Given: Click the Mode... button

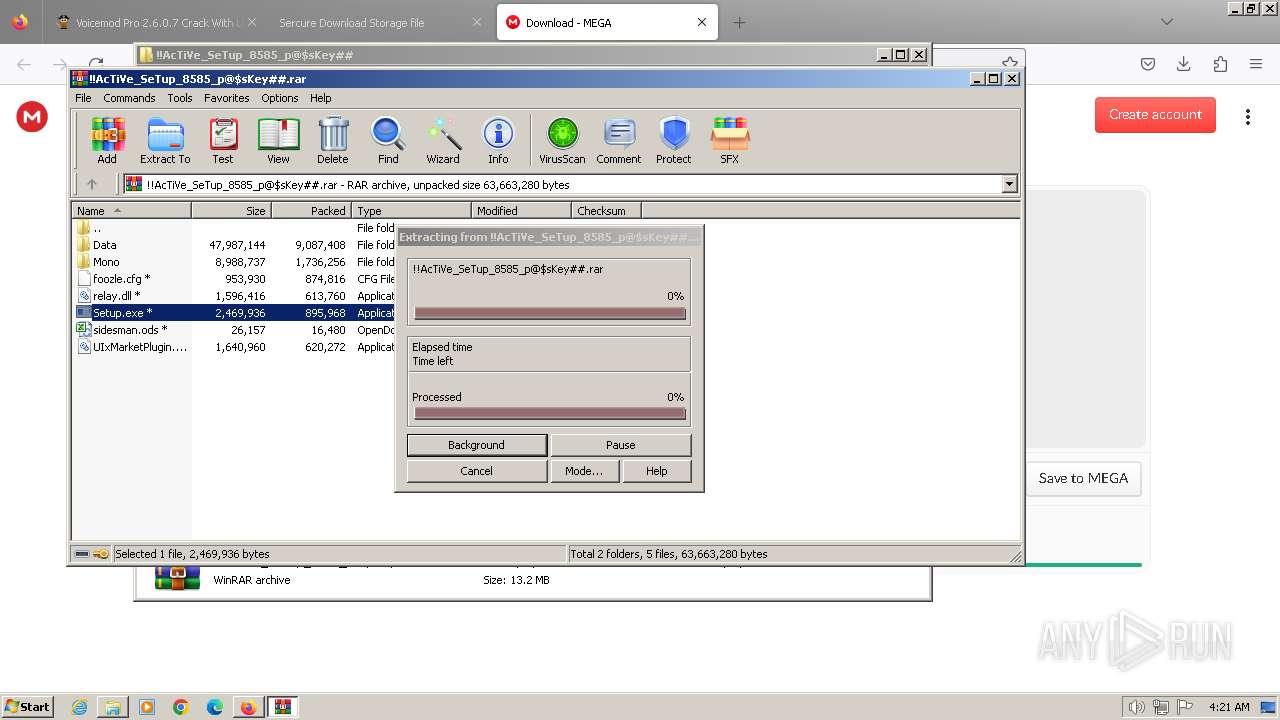Looking at the screenshot, I should pos(583,471).
